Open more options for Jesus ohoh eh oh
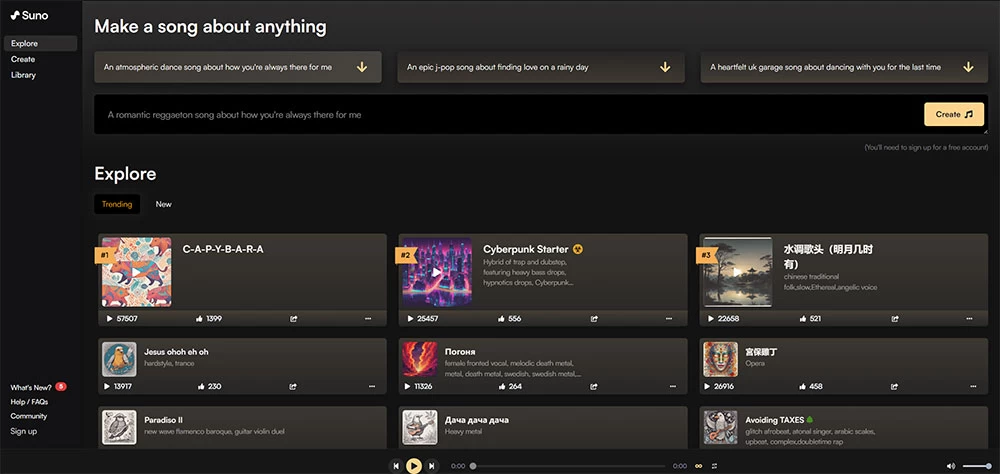Image resolution: width=1000 pixels, height=474 pixels. coord(368,386)
